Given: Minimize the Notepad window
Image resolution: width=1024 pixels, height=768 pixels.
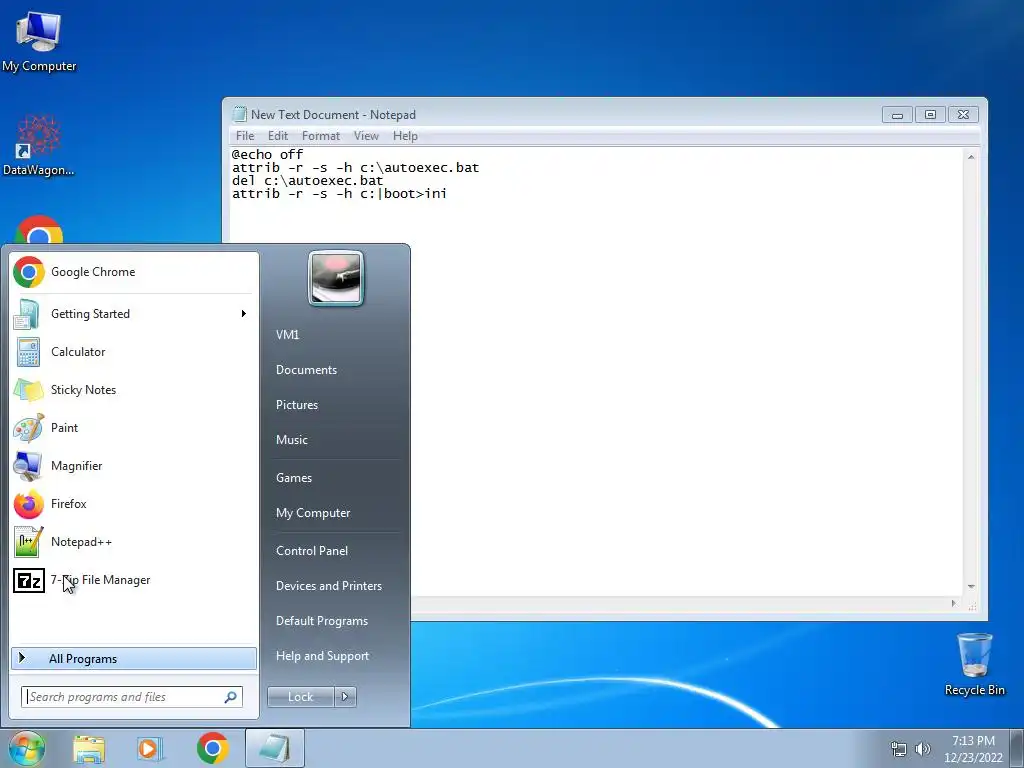Looking at the screenshot, I should (897, 115).
